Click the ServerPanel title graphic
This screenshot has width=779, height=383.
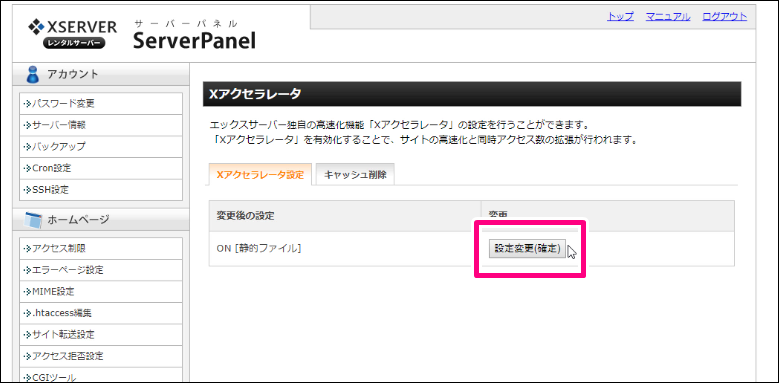[194, 35]
